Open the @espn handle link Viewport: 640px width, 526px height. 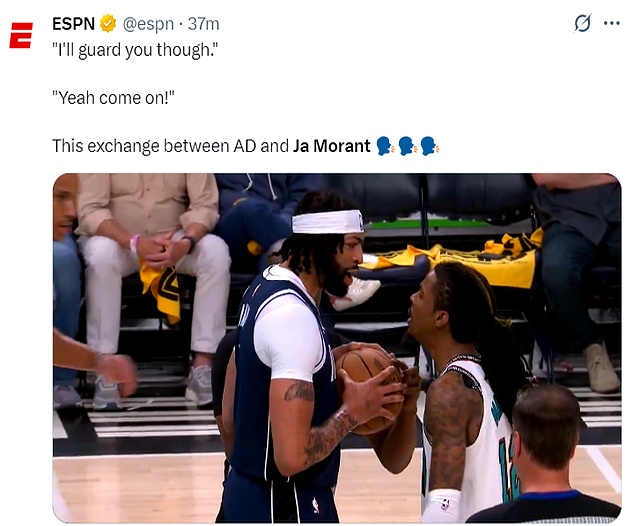148,24
